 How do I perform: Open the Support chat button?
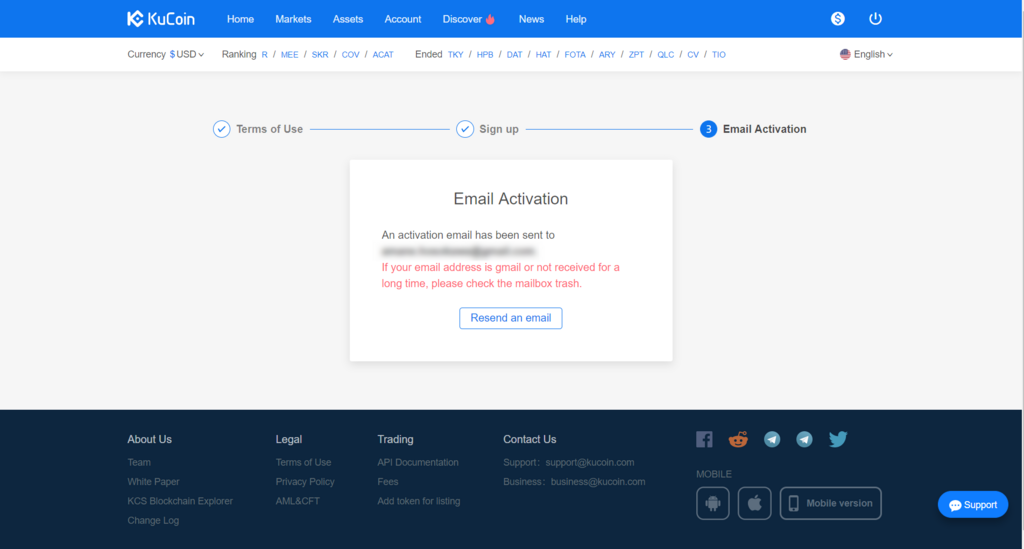(x=973, y=505)
